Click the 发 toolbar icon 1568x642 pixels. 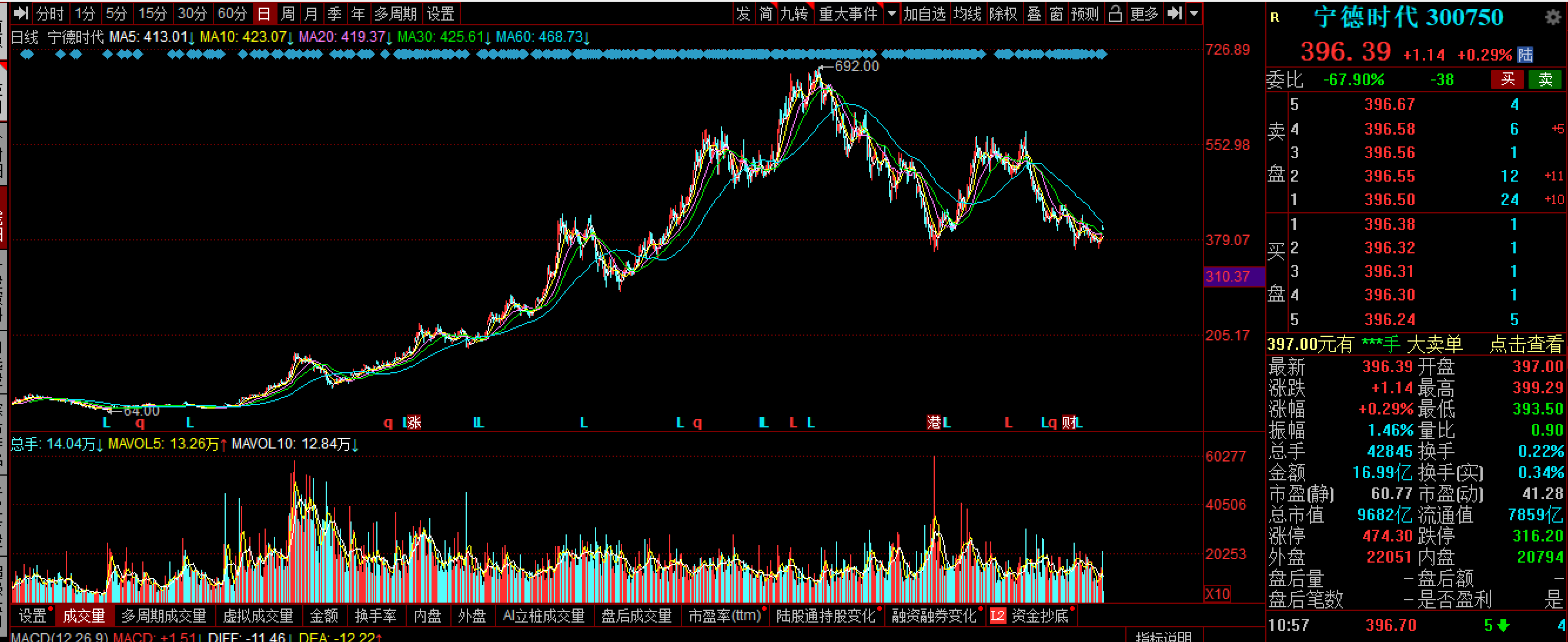point(743,14)
